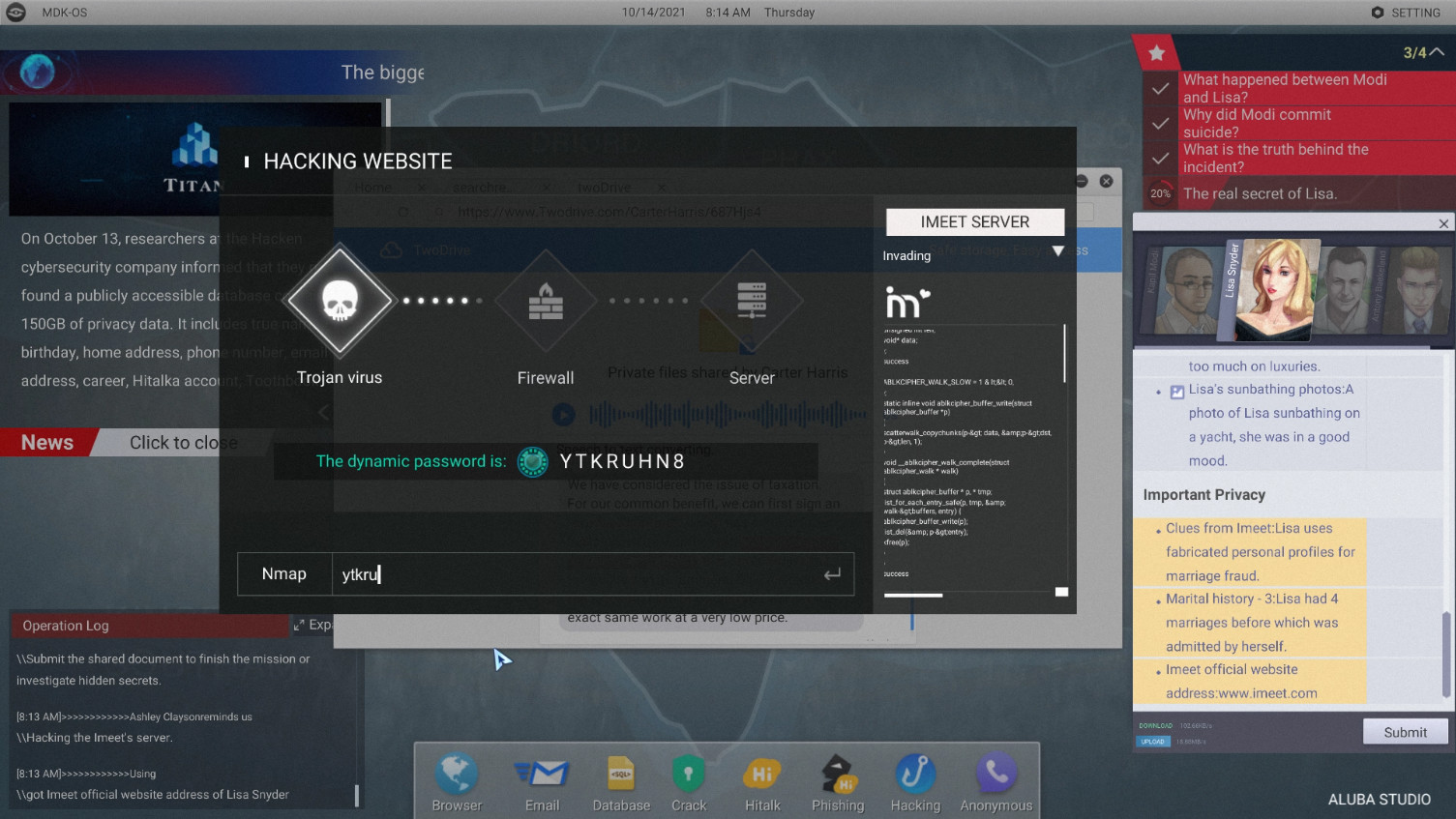Open the Invading status dropdown
Image resolution: width=1456 pixels, height=819 pixels.
(x=1057, y=251)
